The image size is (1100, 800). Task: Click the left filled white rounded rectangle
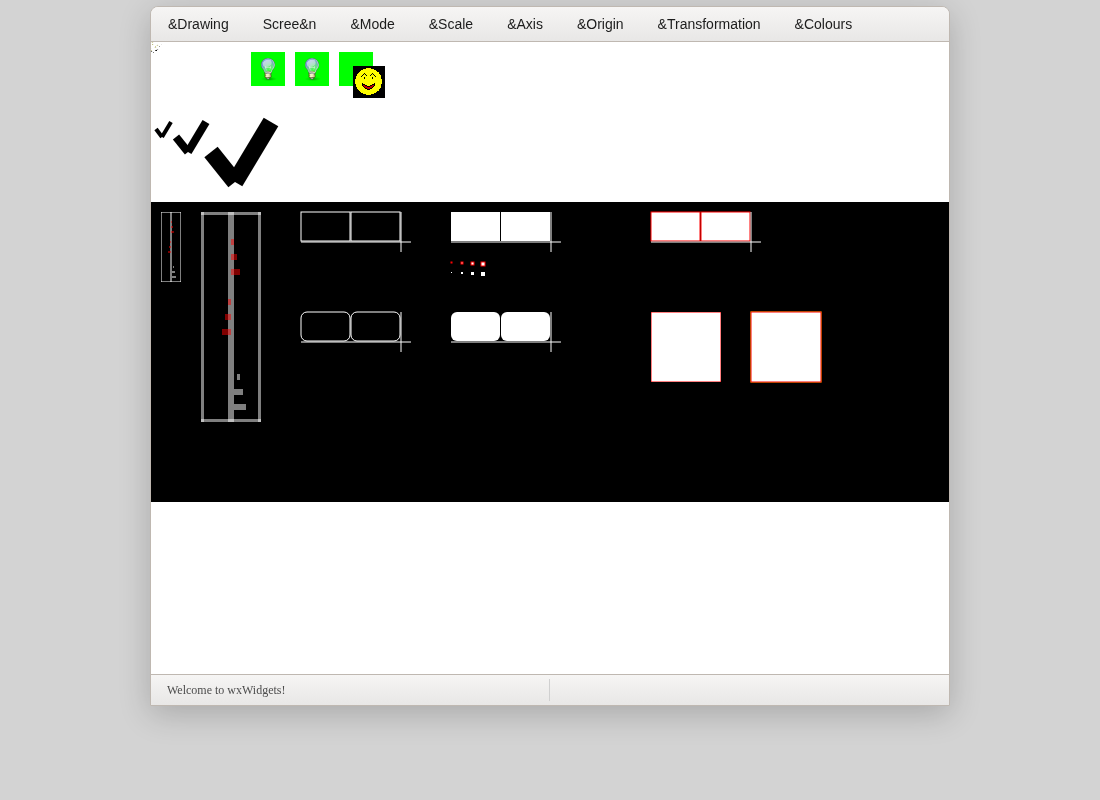coord(476,327)
